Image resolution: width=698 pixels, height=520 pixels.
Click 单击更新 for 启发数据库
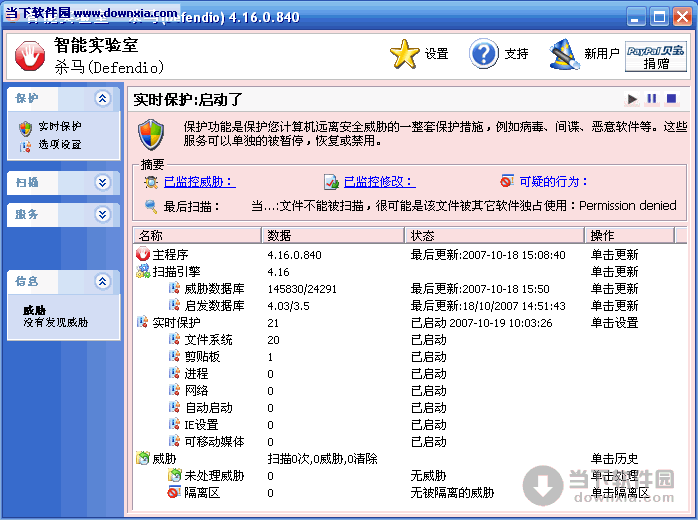(615, 306)
